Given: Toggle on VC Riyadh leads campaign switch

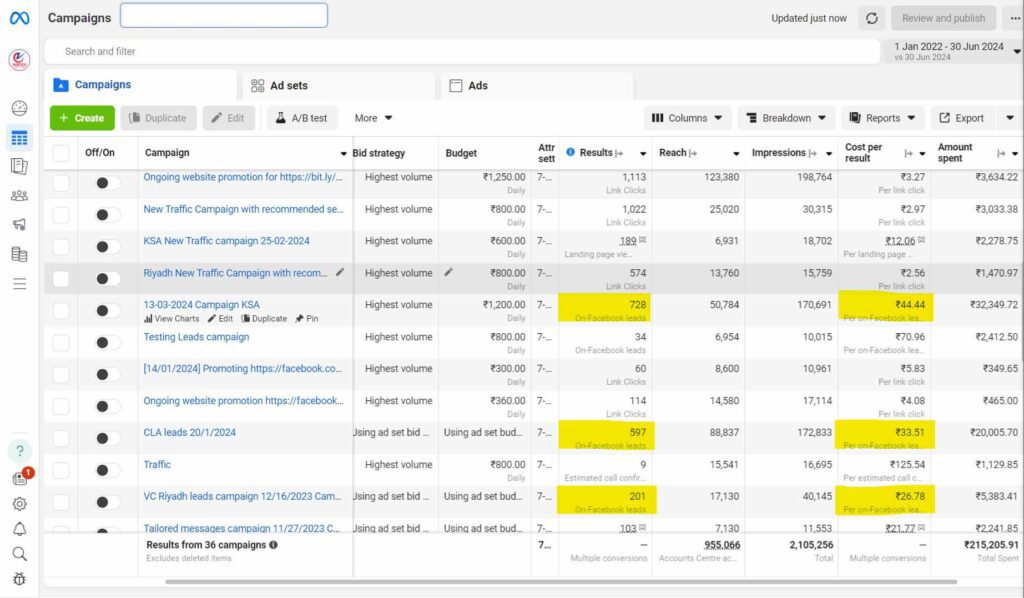Looking at the screenshot, I should [108, 503].
